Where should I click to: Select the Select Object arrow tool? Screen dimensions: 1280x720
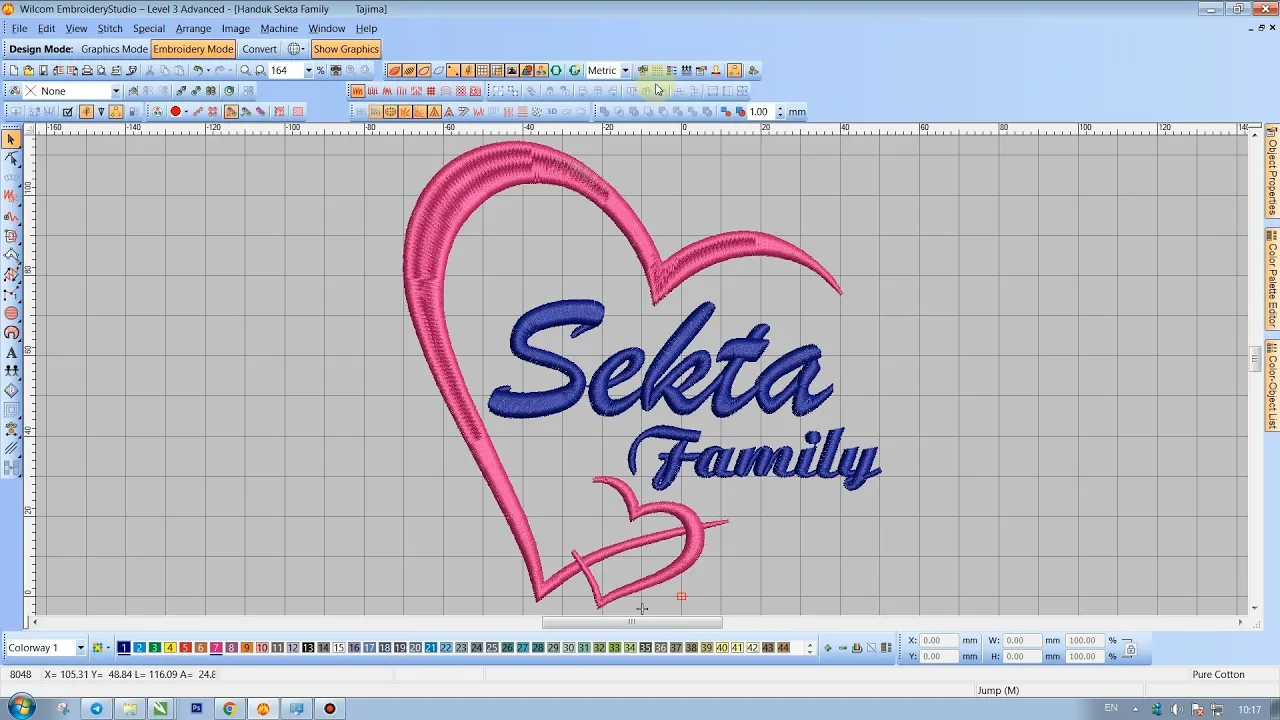pos(12,140)
